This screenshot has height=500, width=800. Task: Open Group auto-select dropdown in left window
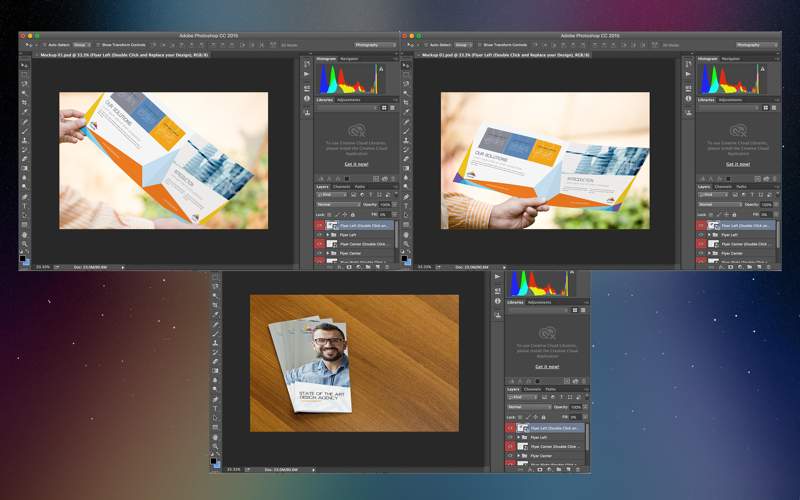[x=82, y=45]
